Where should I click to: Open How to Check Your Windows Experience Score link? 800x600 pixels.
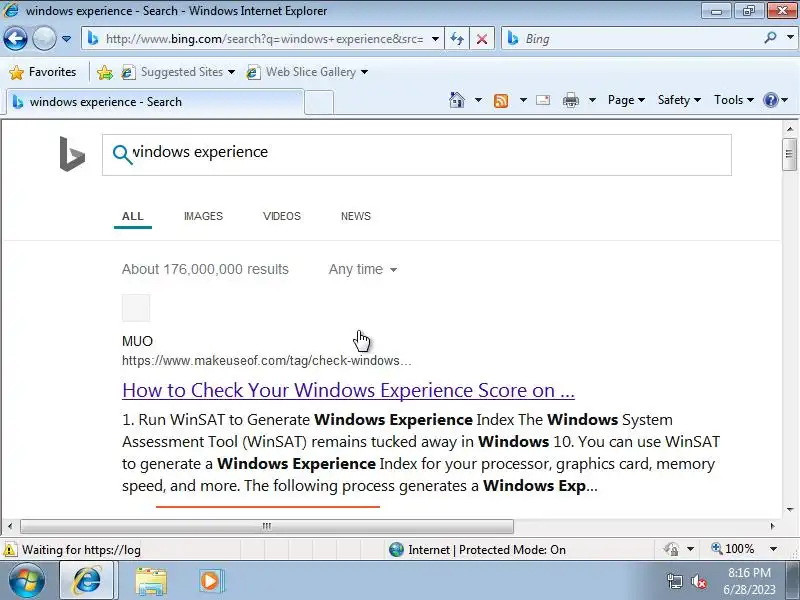pyautogui.click(x=348, y=390)
